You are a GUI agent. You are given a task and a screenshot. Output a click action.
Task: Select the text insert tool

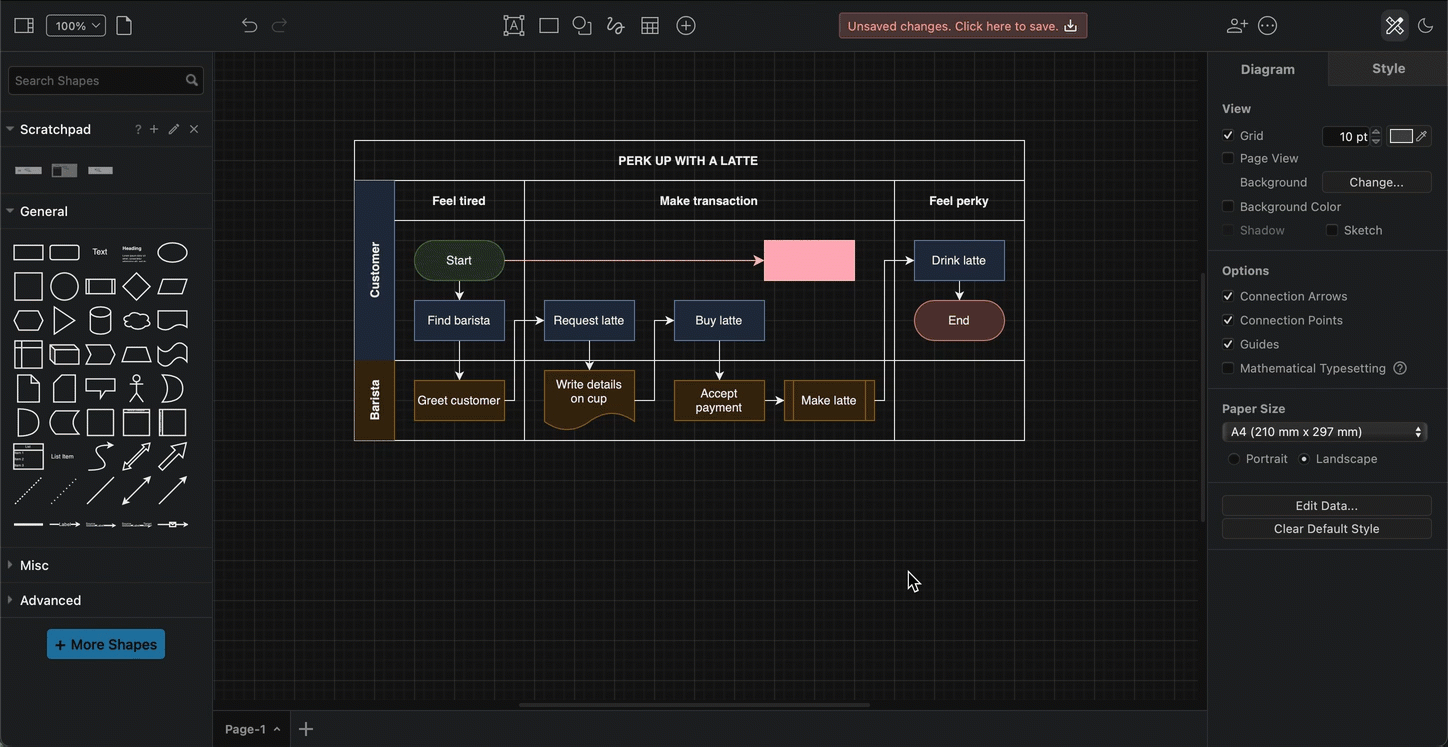[514, 26]
